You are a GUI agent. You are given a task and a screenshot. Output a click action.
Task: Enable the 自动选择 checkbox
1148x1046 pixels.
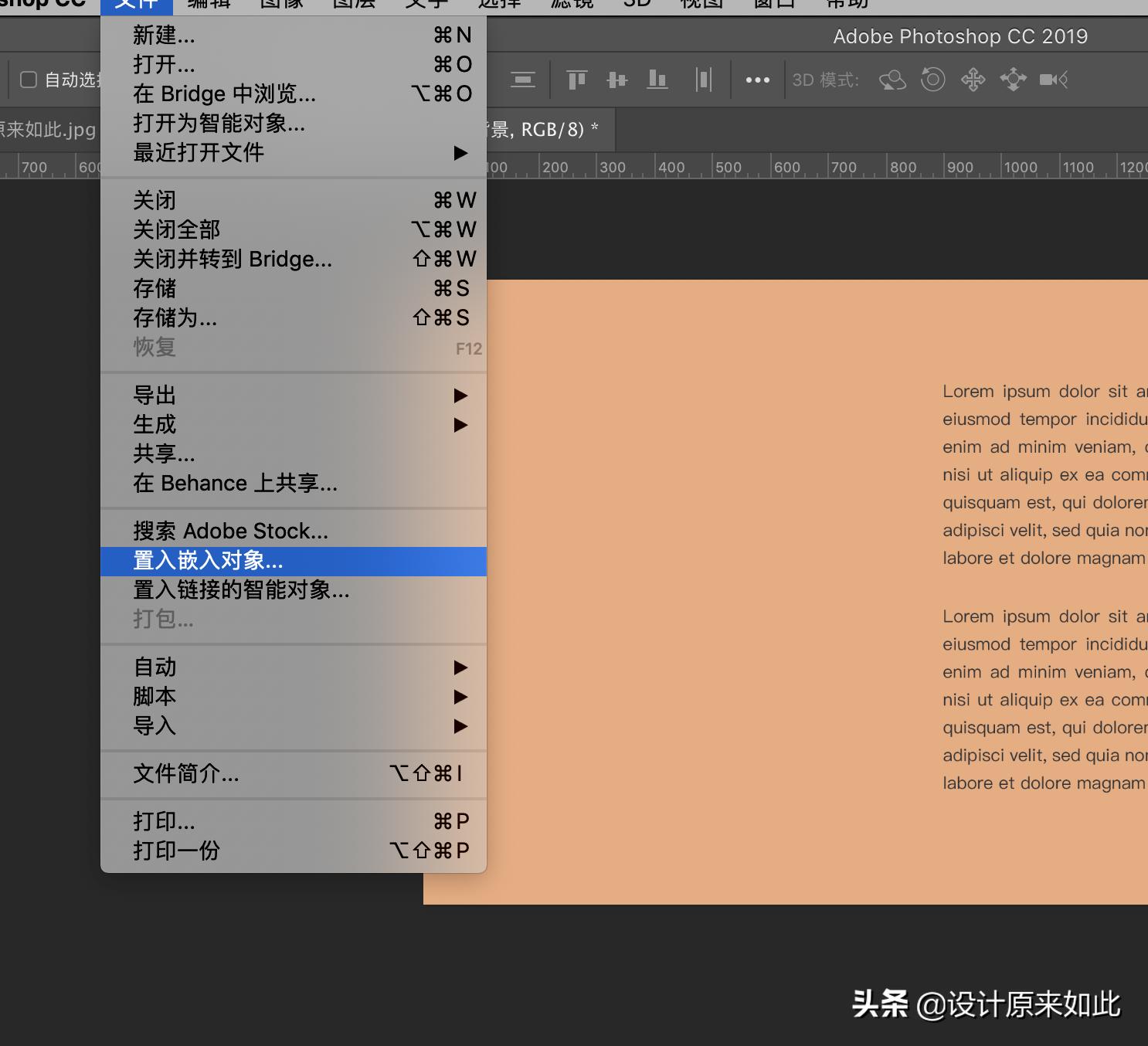[29, 80]
